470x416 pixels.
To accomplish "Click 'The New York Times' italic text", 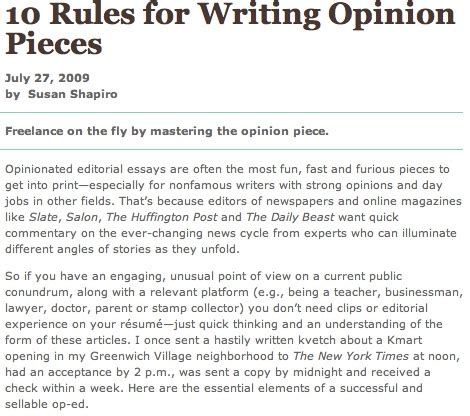I will tap(351, 356).
